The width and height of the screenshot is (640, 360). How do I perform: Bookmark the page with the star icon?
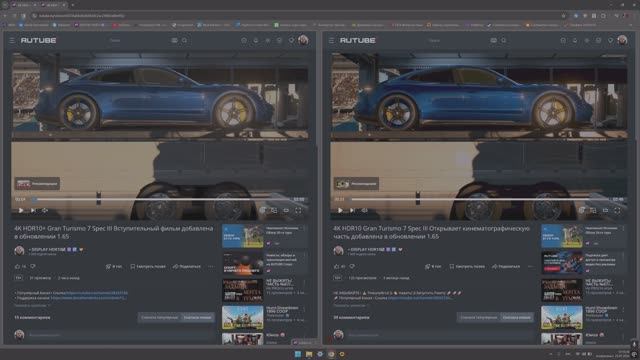tap(564, 16)
